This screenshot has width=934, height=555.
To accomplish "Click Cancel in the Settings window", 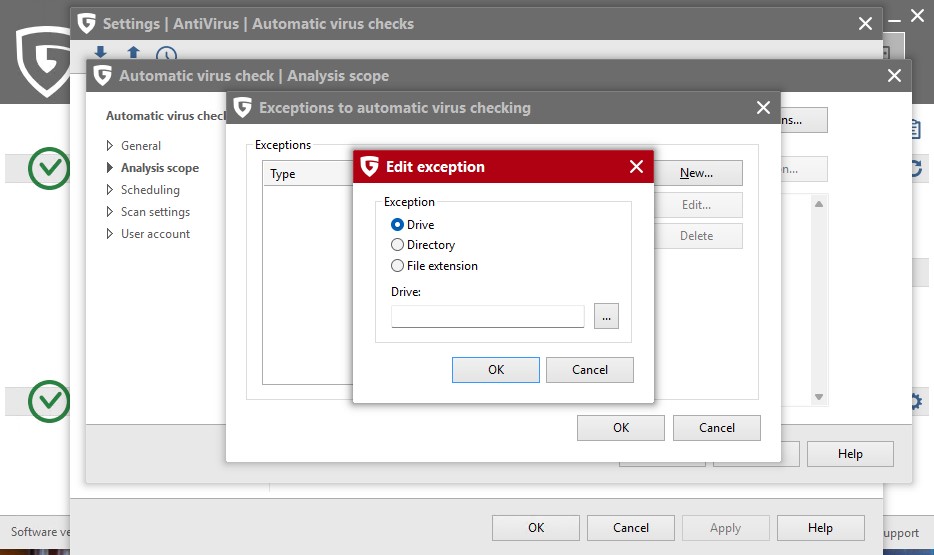I will [631, 528].
